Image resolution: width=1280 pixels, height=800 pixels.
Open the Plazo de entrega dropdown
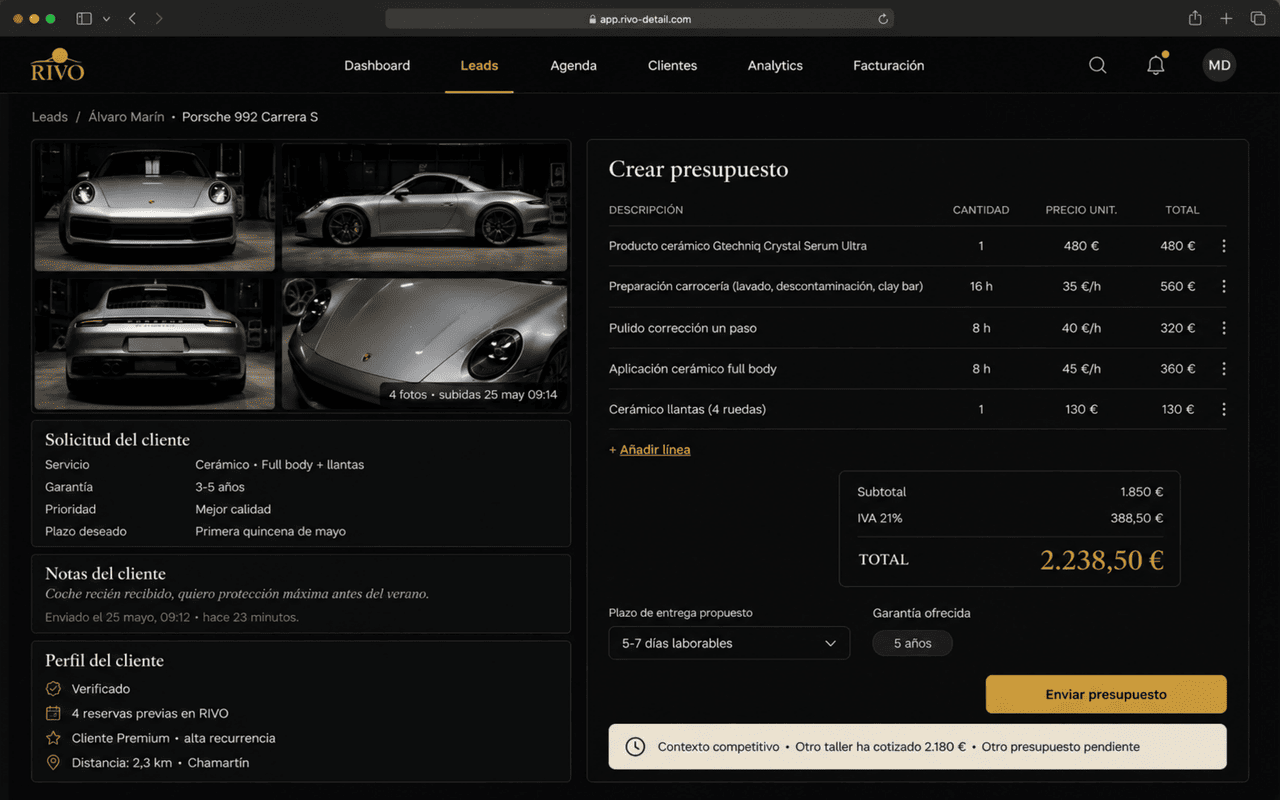[729, 643]
